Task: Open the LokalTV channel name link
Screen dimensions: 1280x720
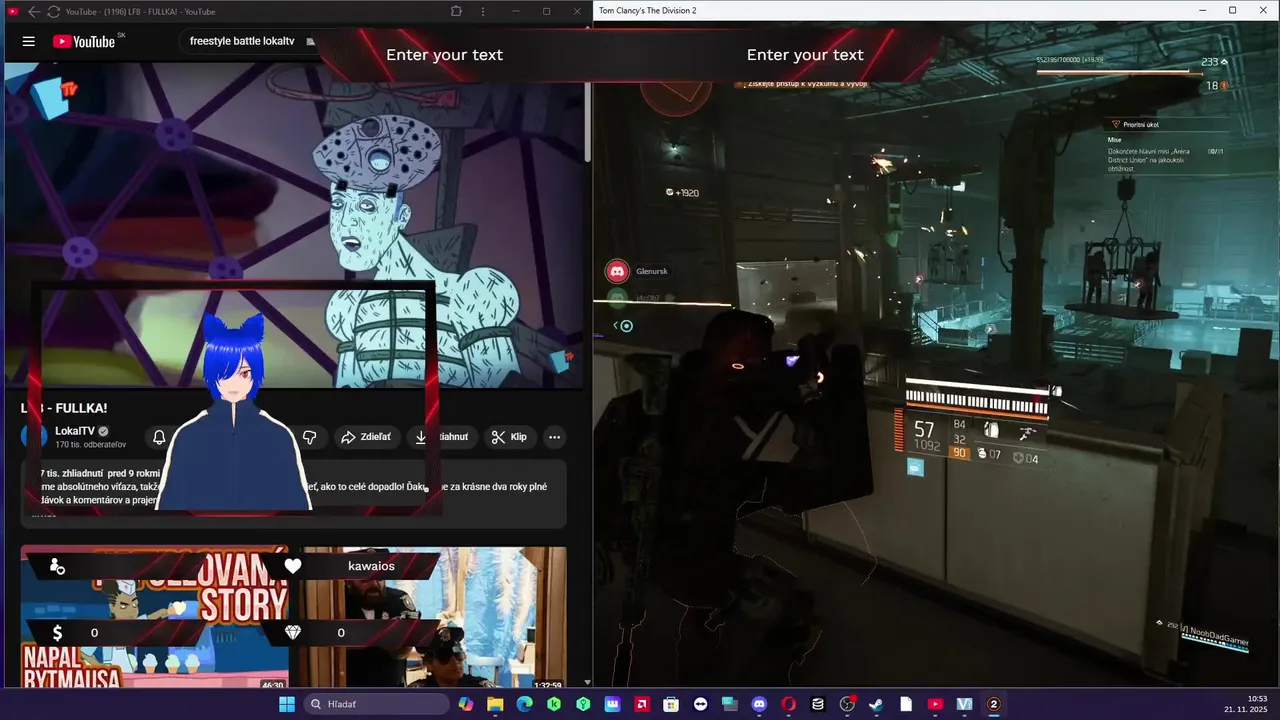Action: point(75,431)
